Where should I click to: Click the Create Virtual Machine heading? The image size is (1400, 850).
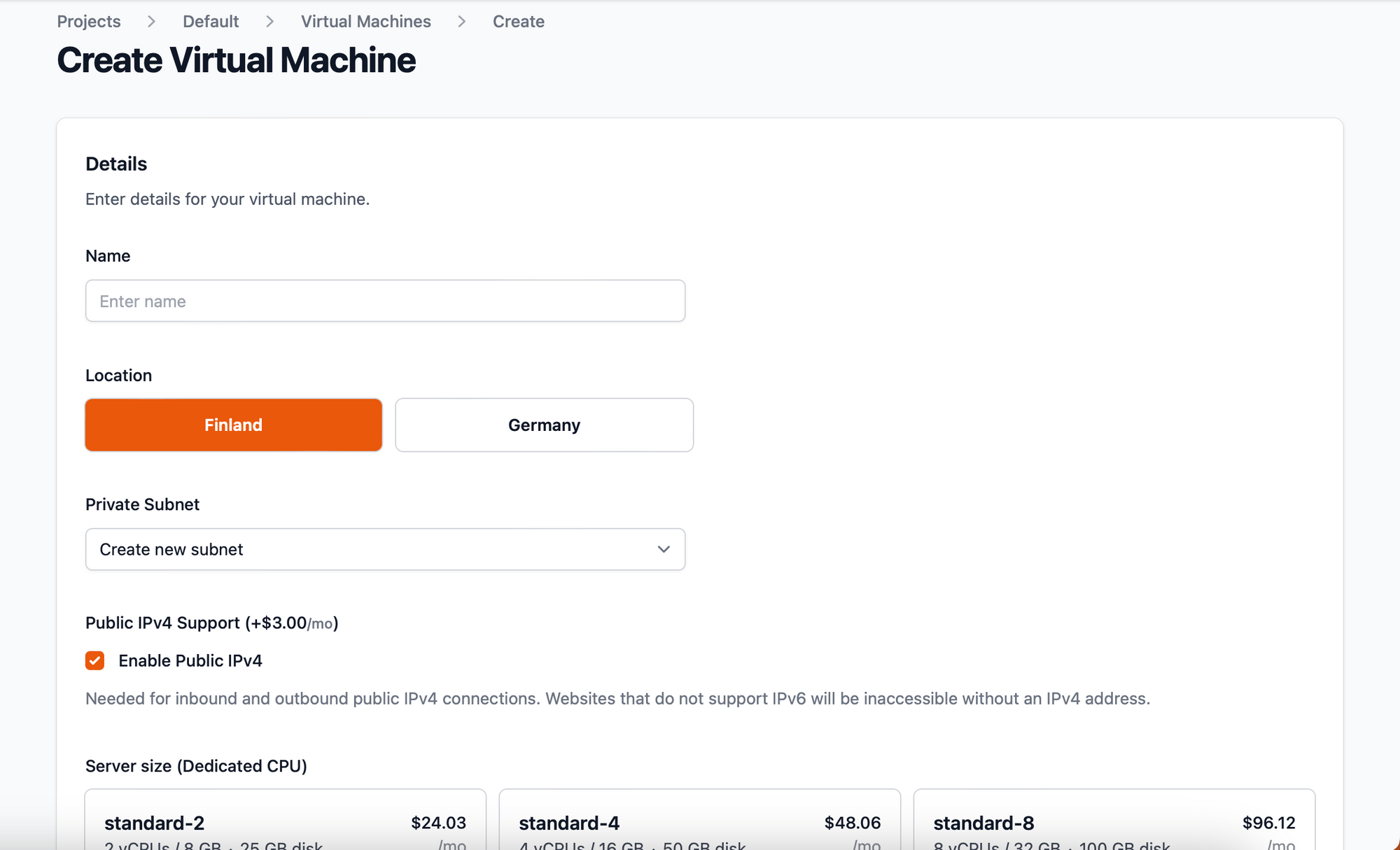236,60
